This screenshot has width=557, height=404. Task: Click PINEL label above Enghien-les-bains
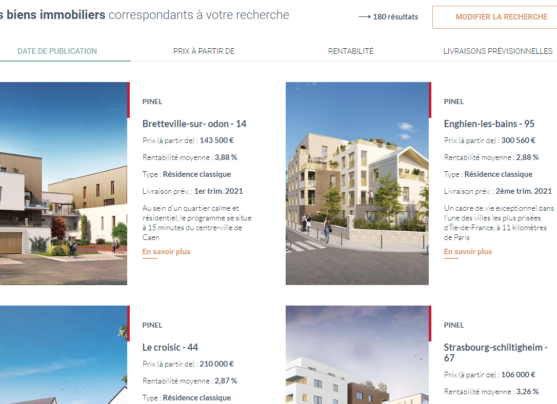pos(454,102)
